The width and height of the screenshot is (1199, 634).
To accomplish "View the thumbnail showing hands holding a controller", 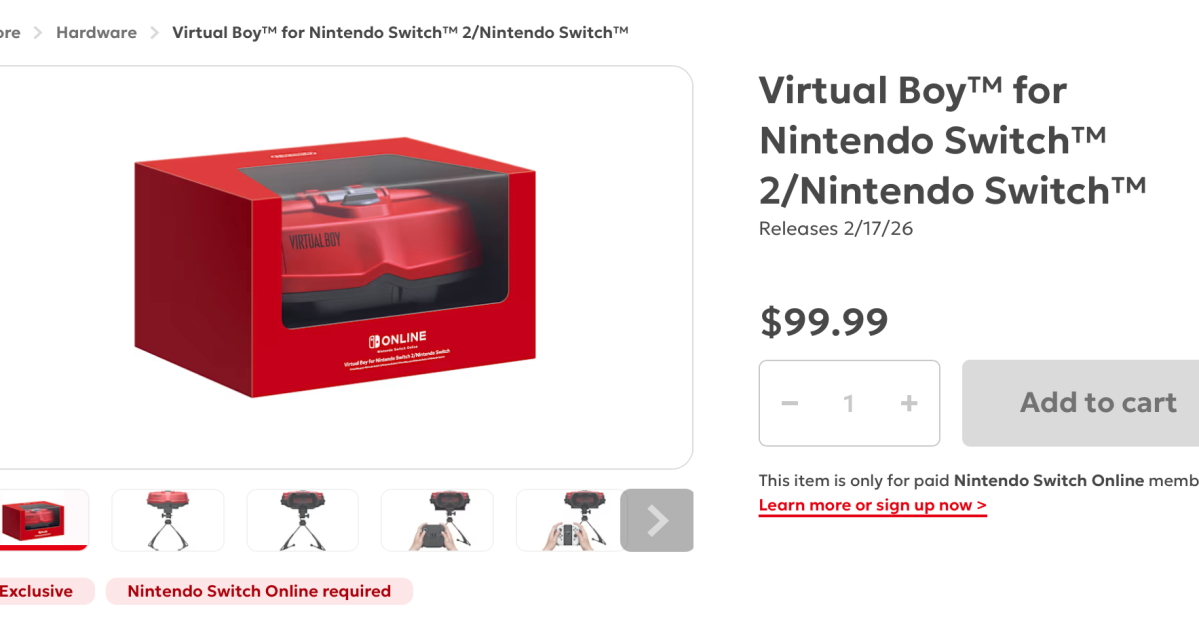I will [437, 520].
